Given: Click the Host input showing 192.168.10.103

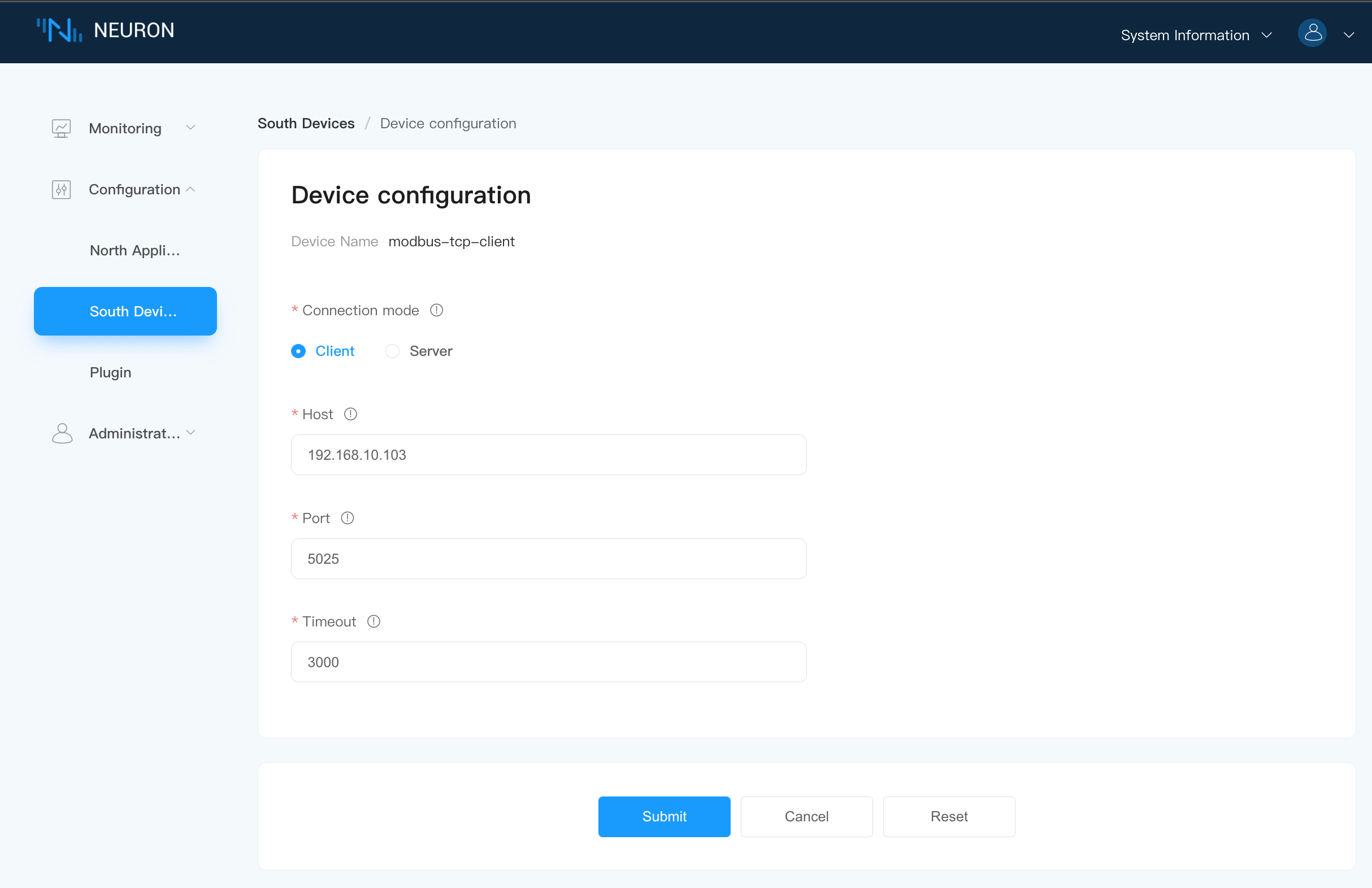Looking at the screenshot, I should click(x=548, y=455).
